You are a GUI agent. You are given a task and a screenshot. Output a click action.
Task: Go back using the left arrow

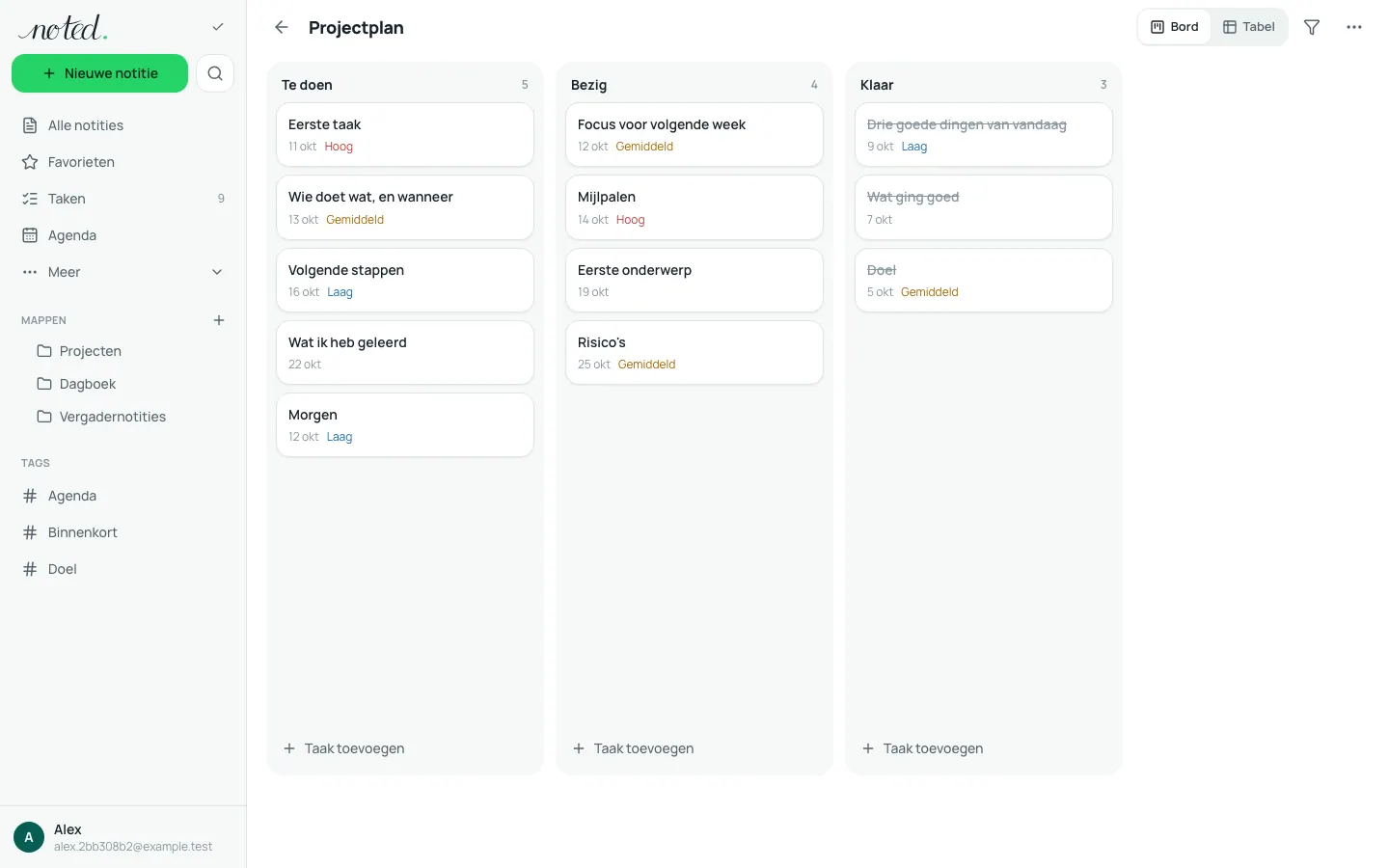tap(282, 27)
